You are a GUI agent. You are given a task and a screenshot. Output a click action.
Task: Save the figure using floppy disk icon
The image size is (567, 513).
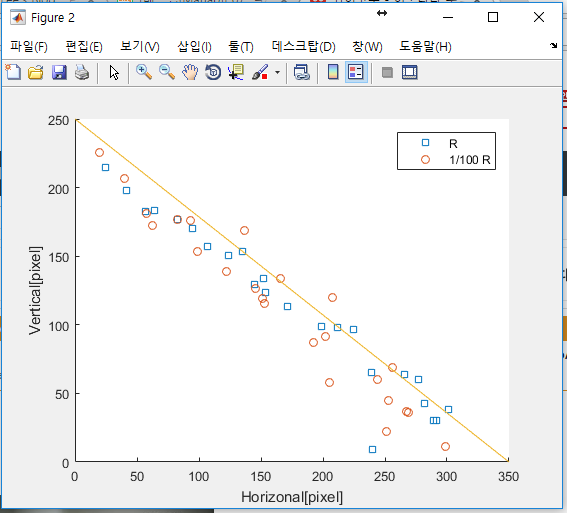pos(59,72)
